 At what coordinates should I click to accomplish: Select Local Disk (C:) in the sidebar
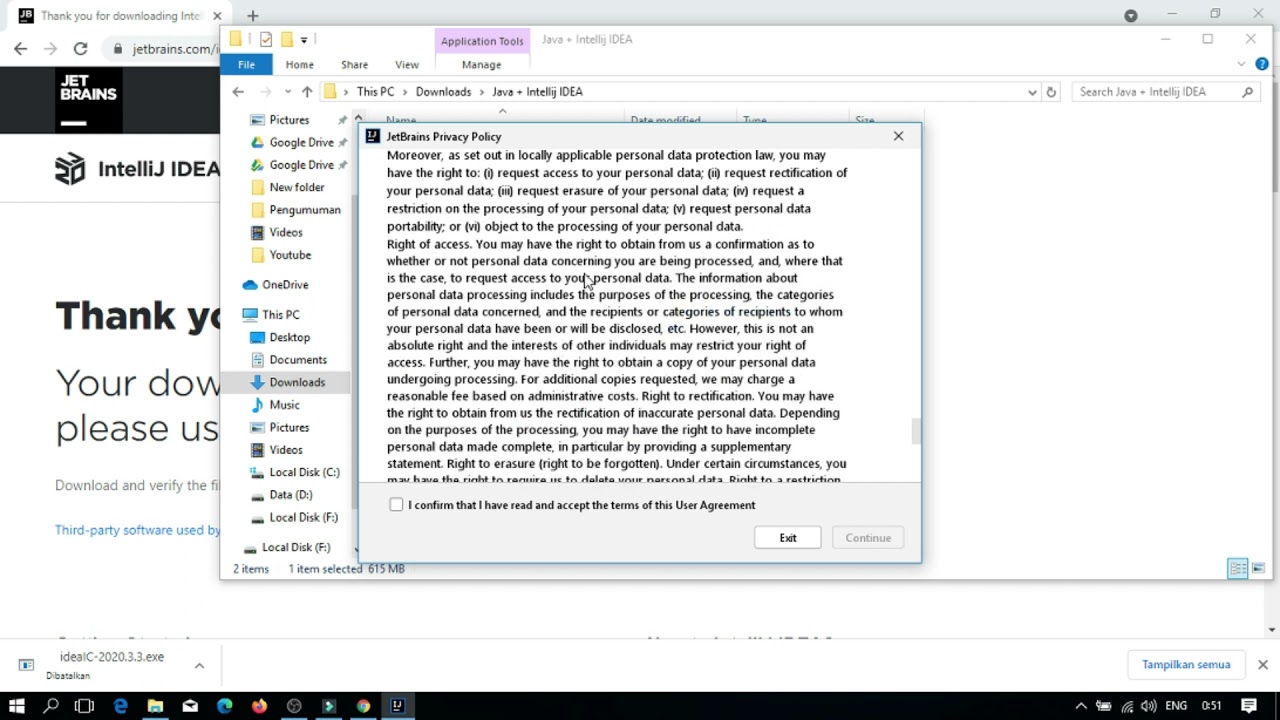click(304, 472)
